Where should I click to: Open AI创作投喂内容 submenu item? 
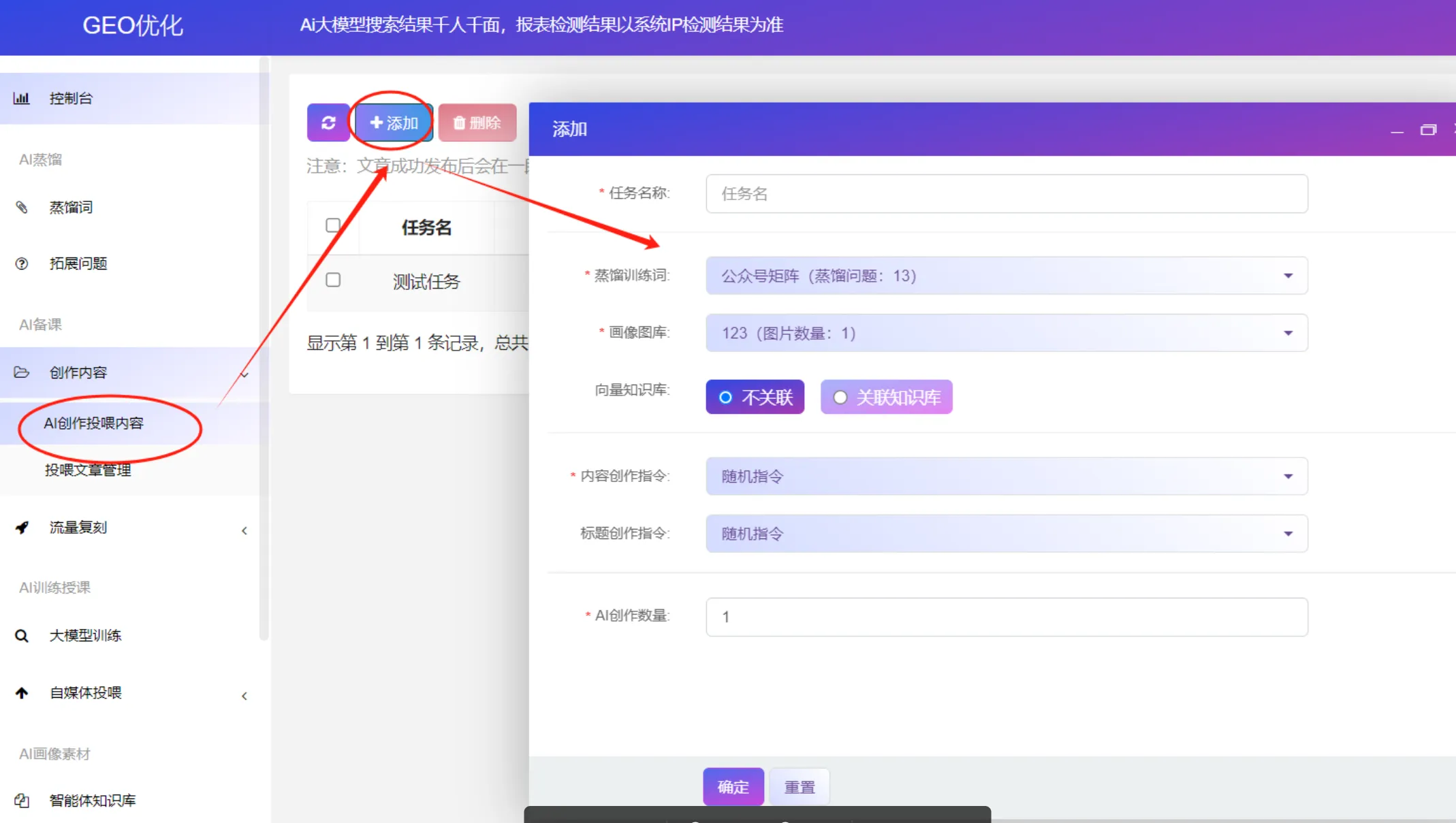(94, 423)
